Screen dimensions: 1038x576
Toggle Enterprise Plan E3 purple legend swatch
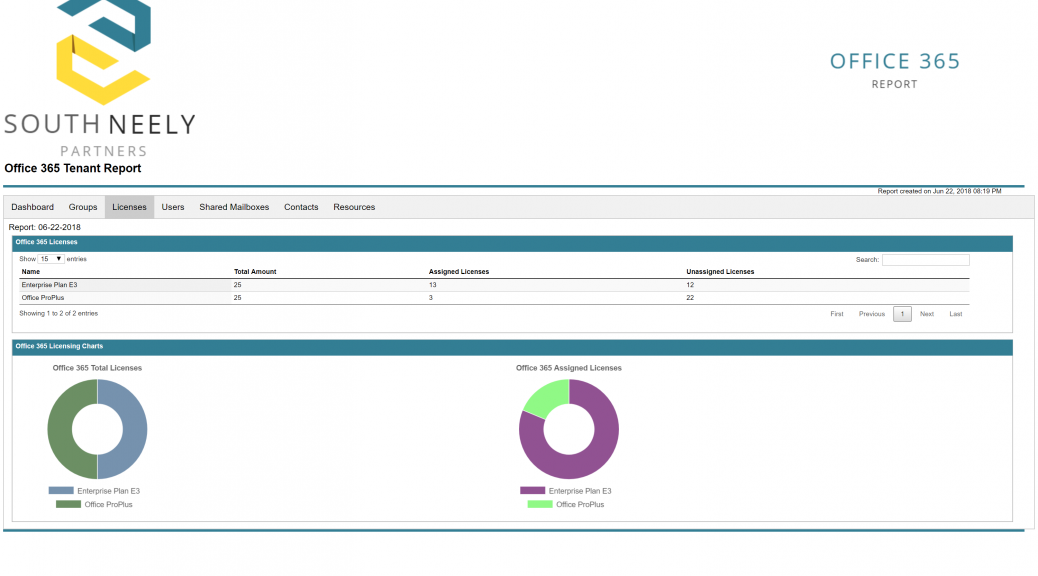click(x=532, y=491)
